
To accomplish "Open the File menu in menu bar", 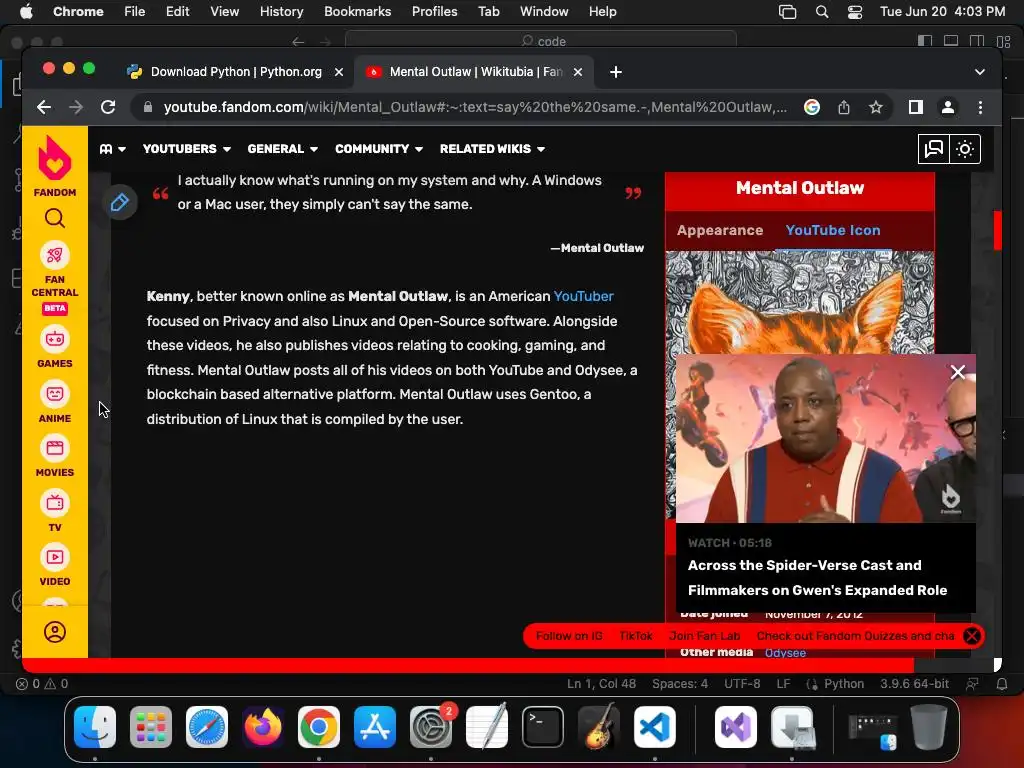I will pos(135,11).
